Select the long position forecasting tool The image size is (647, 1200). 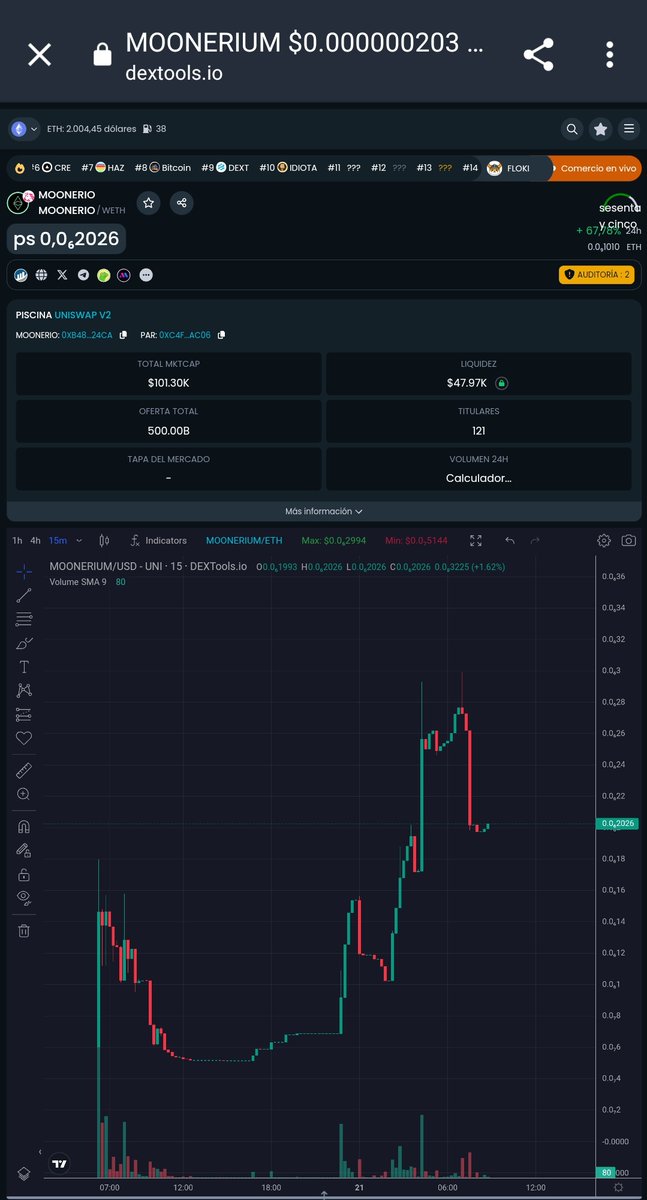pyautogui.click(x=24, y=715)
